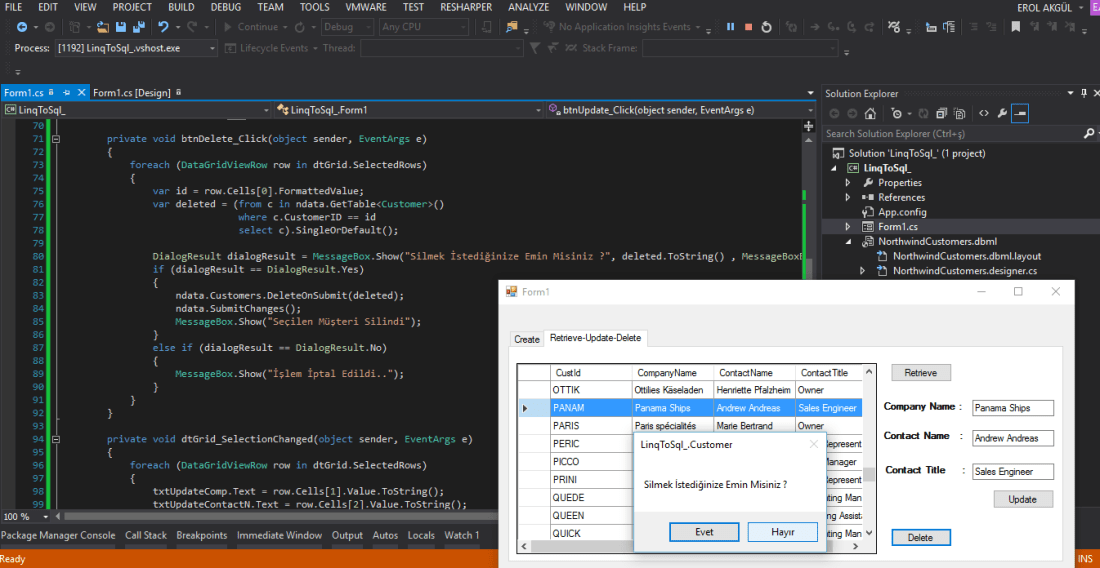This screenshot has width=1100, height=568.
Task: Click the Stop Debugging red square icon
Action: pyautogui.click(x=750, y=27)
